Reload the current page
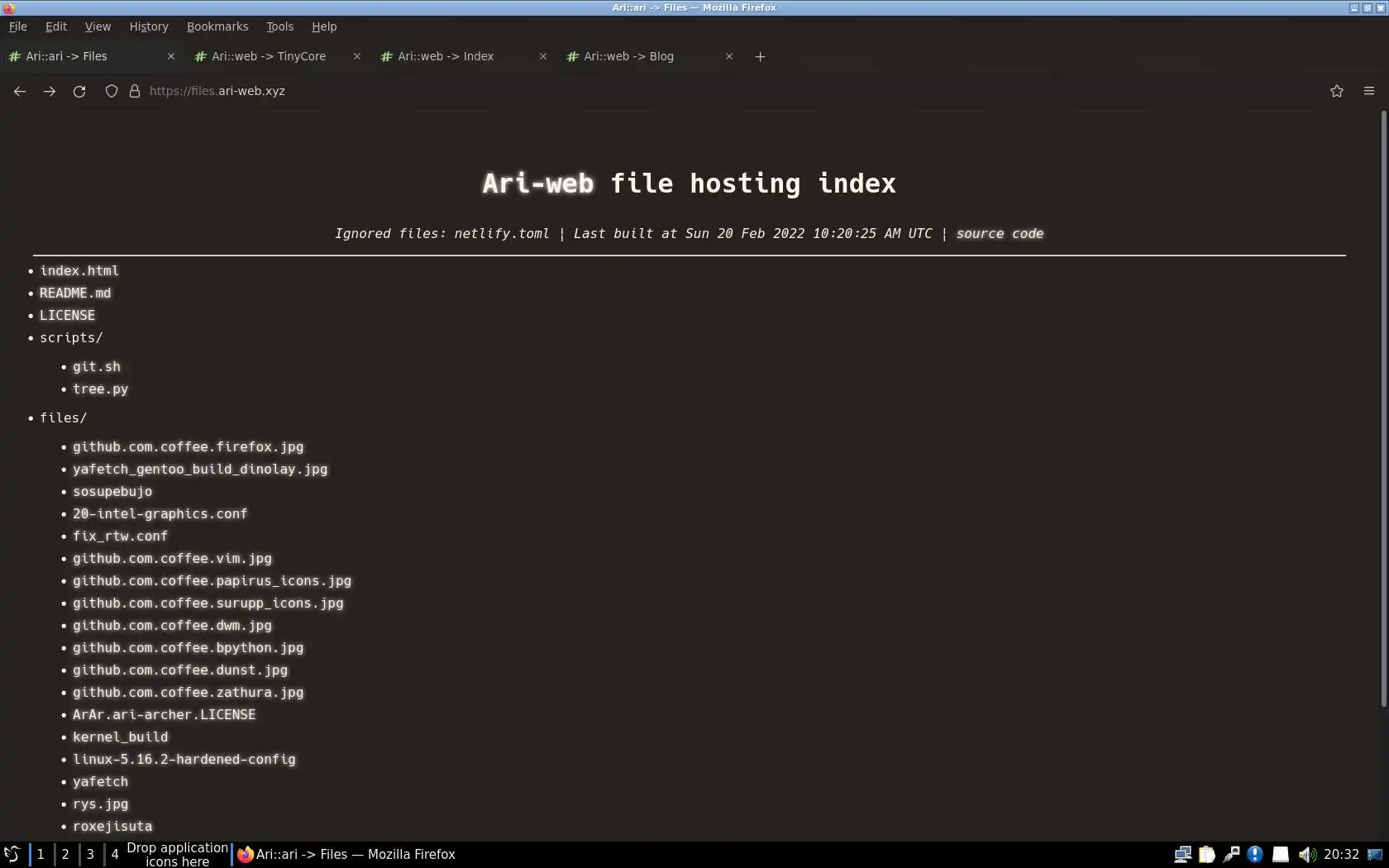1389x868 pixels. [79, 91]
